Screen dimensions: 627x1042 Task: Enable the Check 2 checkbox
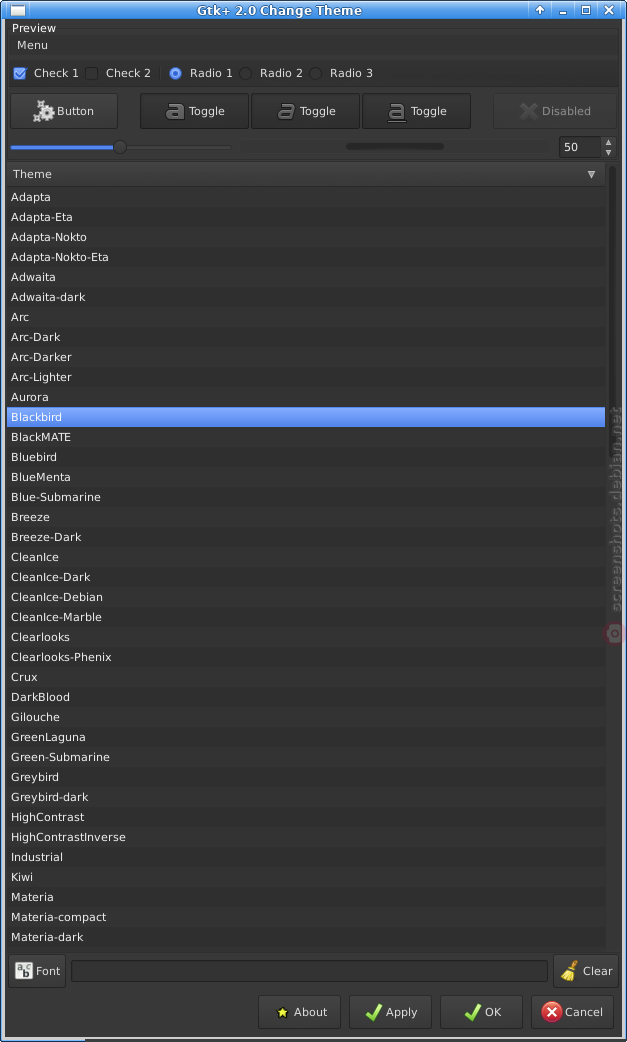click(x=92, y=73)
